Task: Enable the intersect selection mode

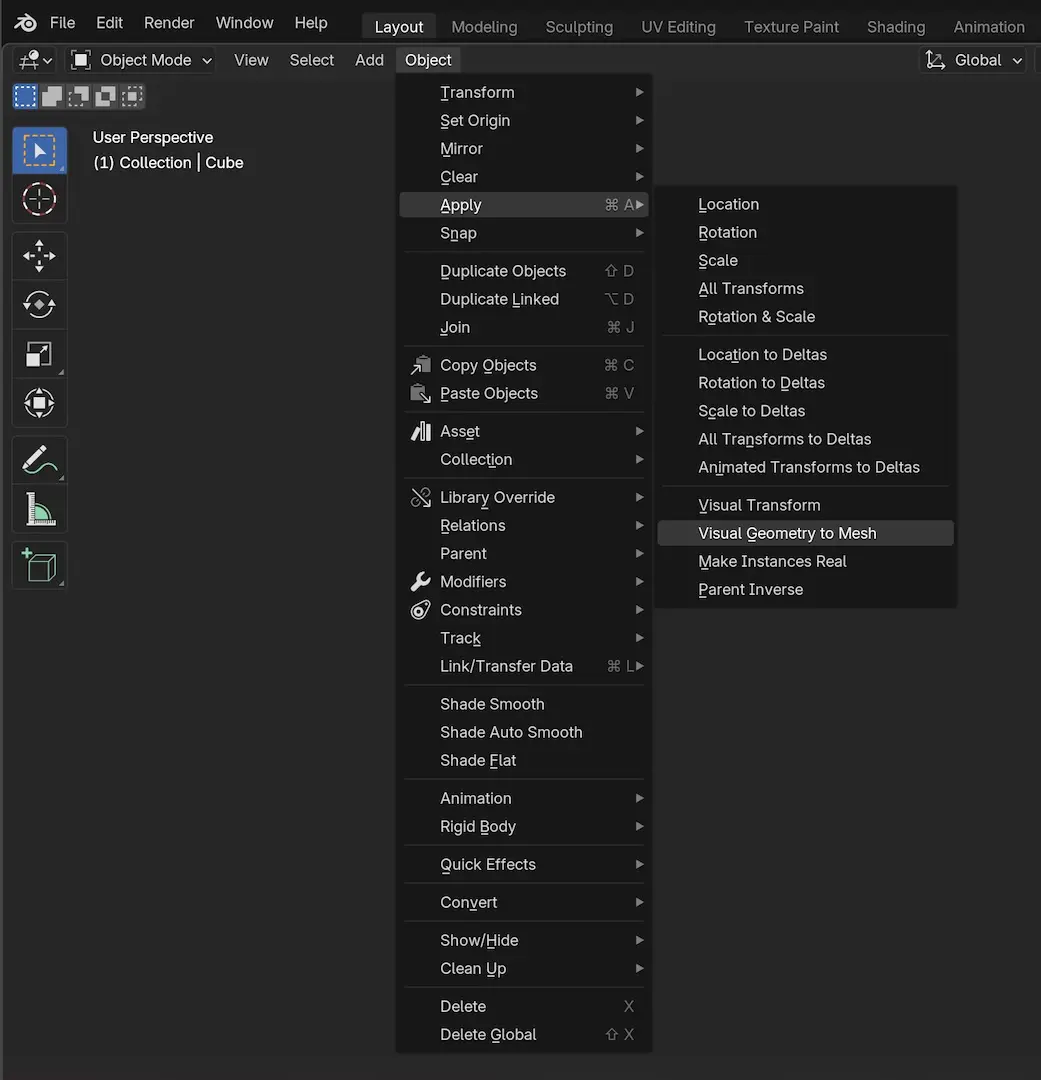Action: [132, 96]
